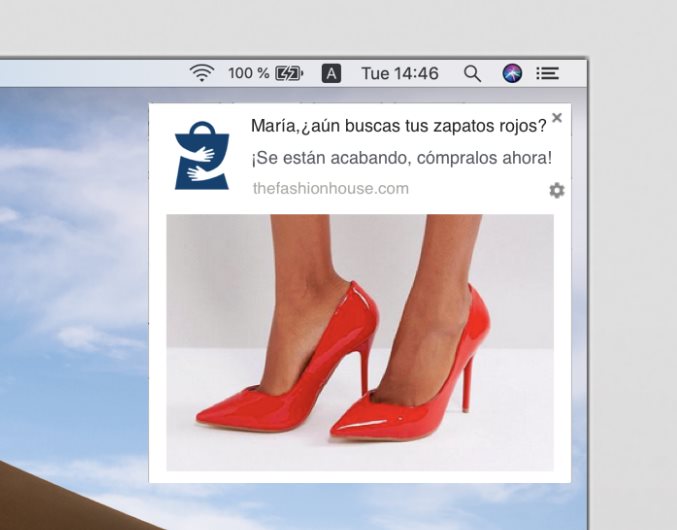Click the shopping bag logo icon
Screen dimensions: 677x530
[202, 155]
